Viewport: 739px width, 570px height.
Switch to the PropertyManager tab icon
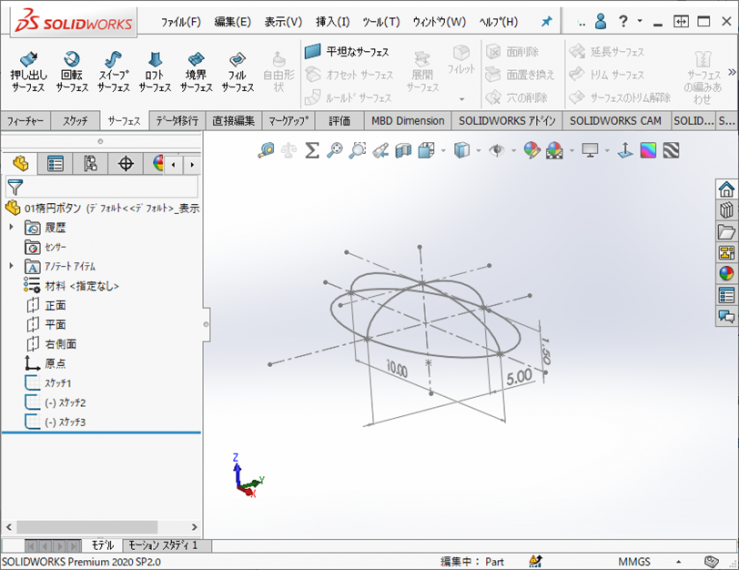[x=55, y=164]
